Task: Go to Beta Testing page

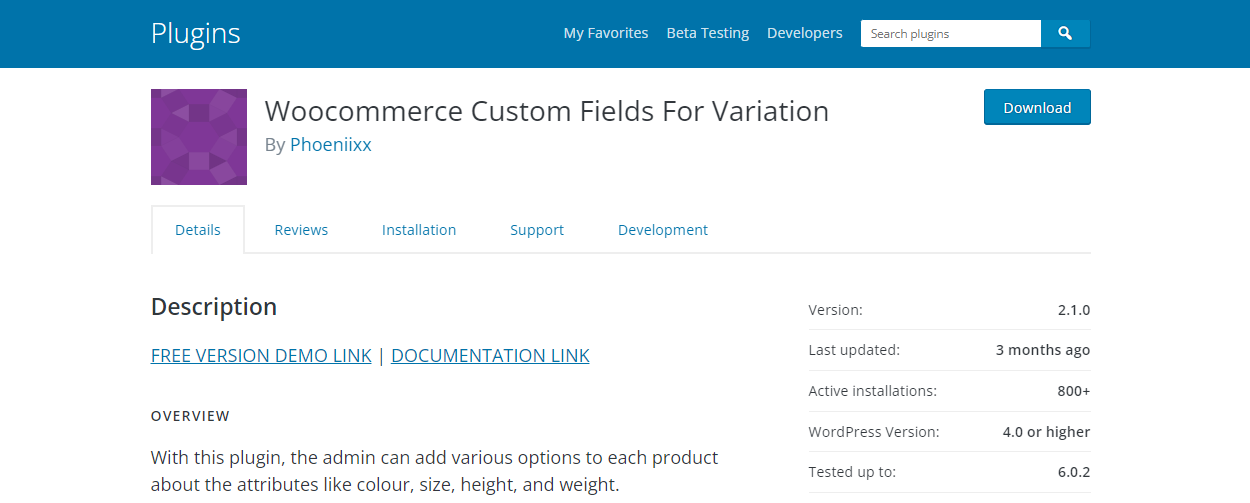Action: click(x=708, y=33)
